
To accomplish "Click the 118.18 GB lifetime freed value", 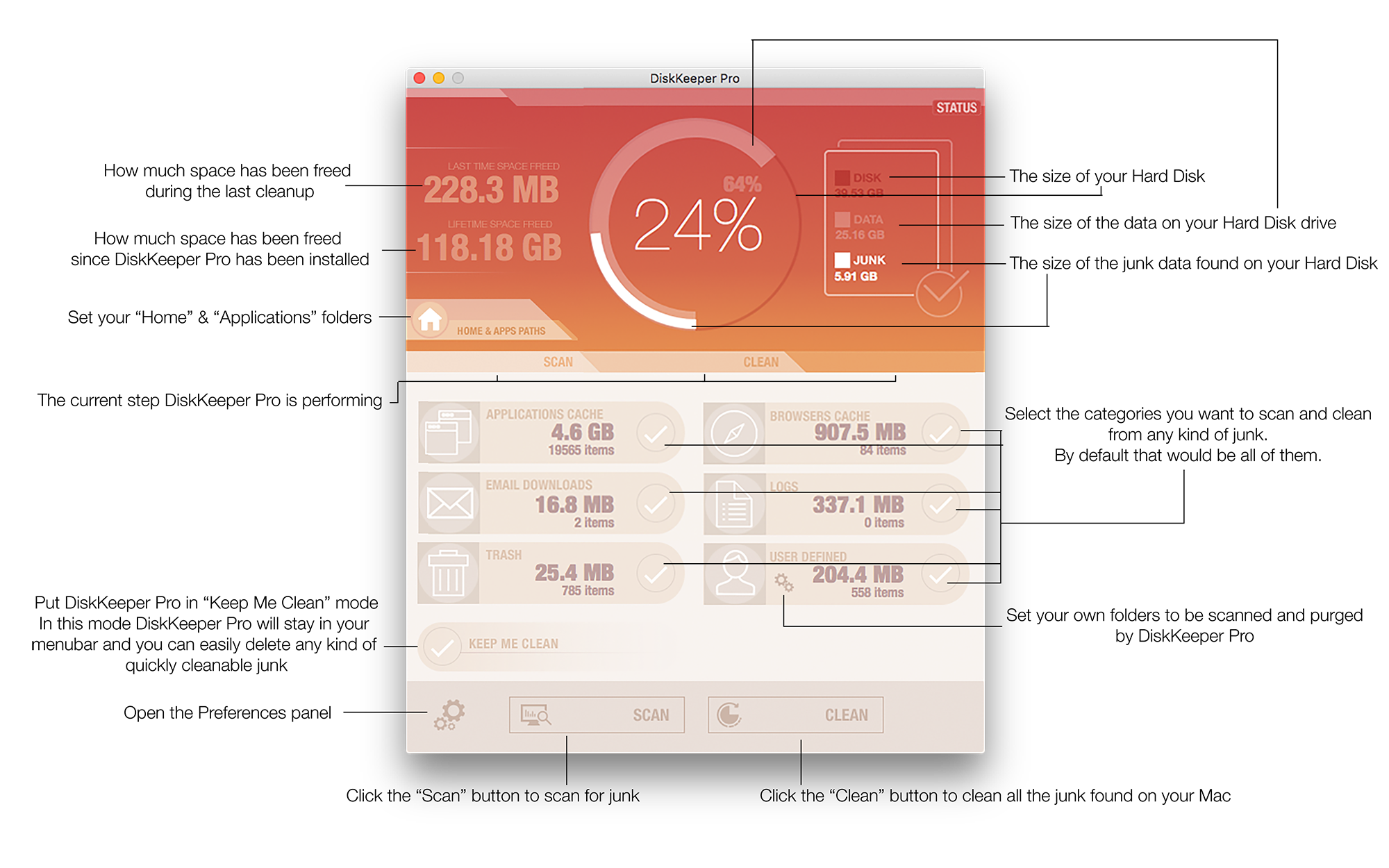I will click(x=490, y=247).
